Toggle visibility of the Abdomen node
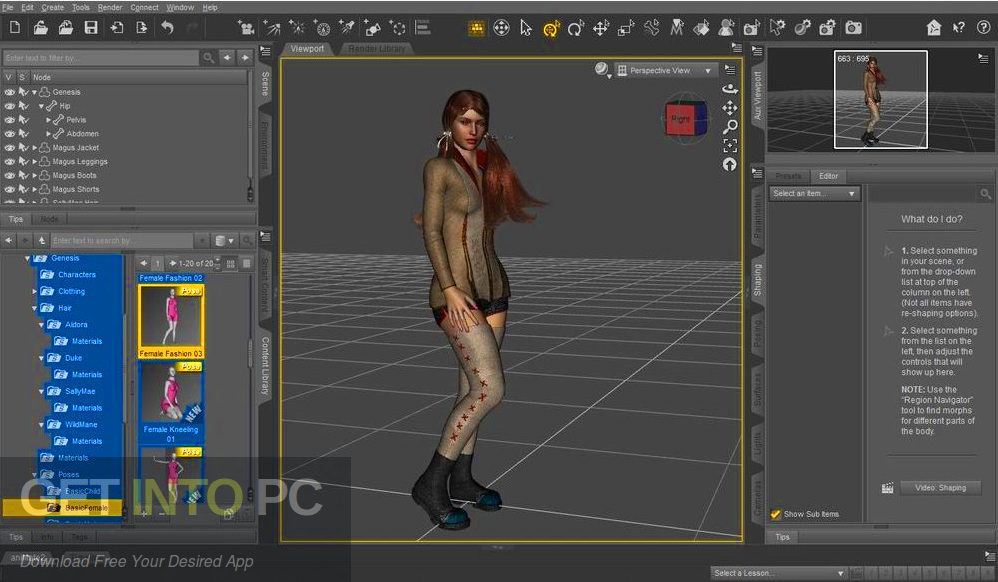 [x=10, y=134]
